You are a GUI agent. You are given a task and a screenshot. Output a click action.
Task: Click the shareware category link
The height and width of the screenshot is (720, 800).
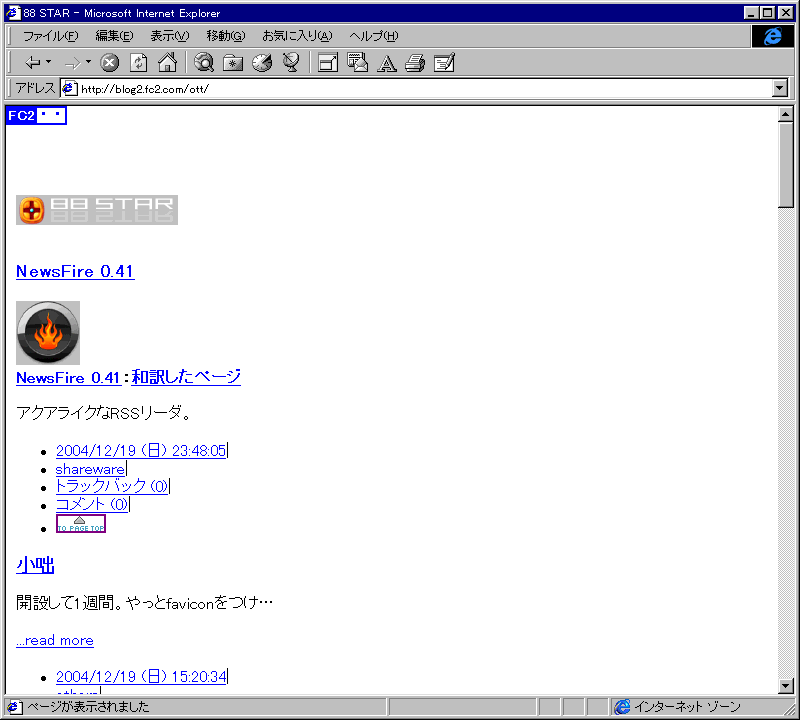coord(90,469)
